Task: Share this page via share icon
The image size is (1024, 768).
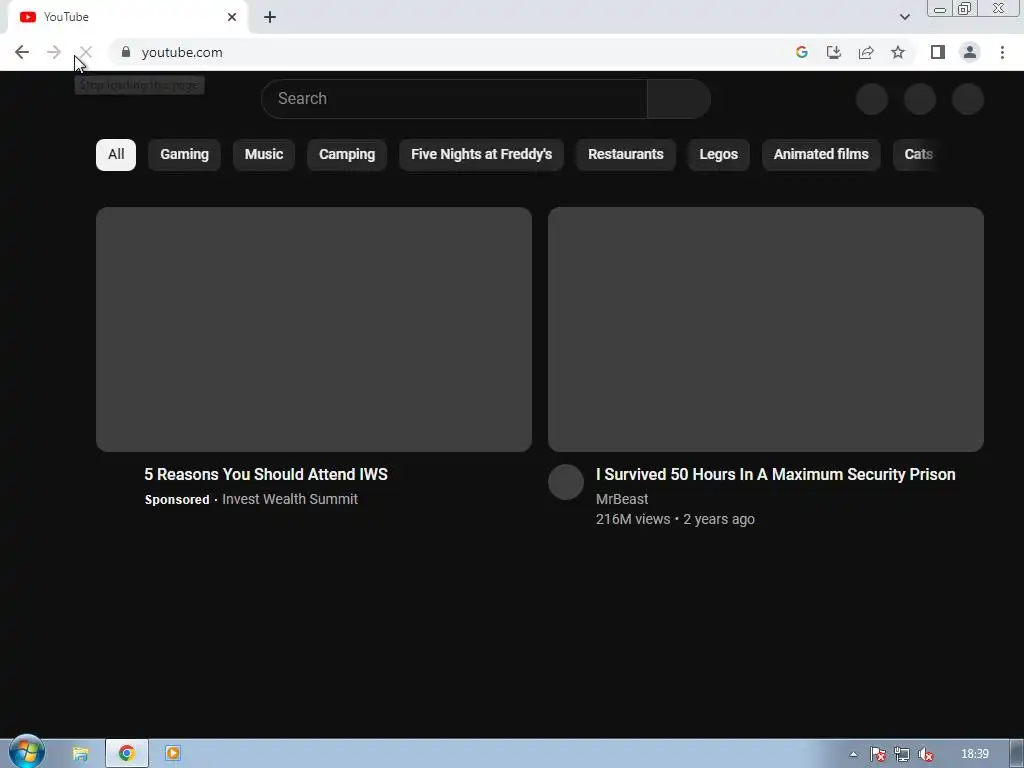Action: pos(866,52)
